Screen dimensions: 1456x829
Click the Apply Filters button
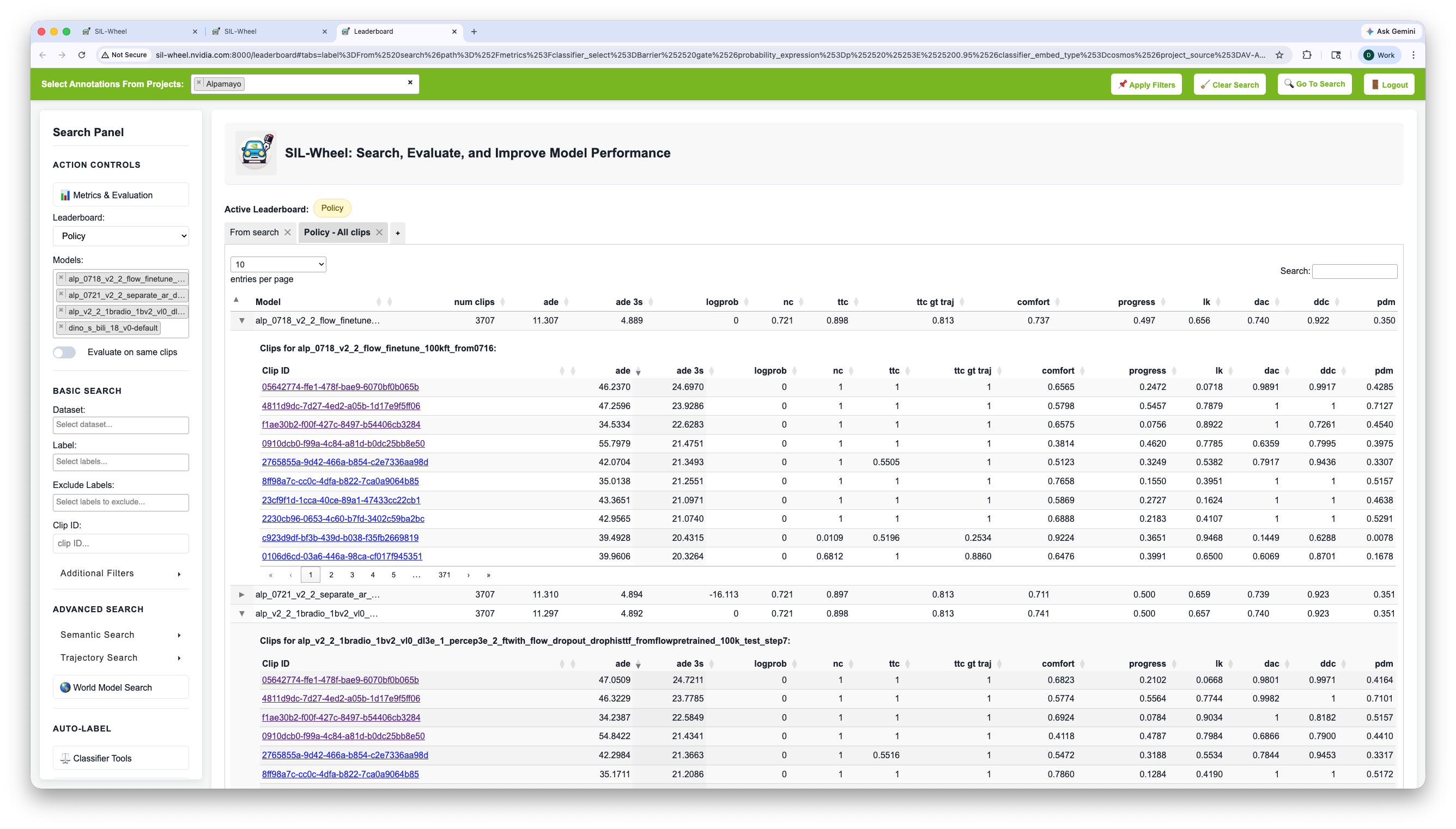point(1145,85)
